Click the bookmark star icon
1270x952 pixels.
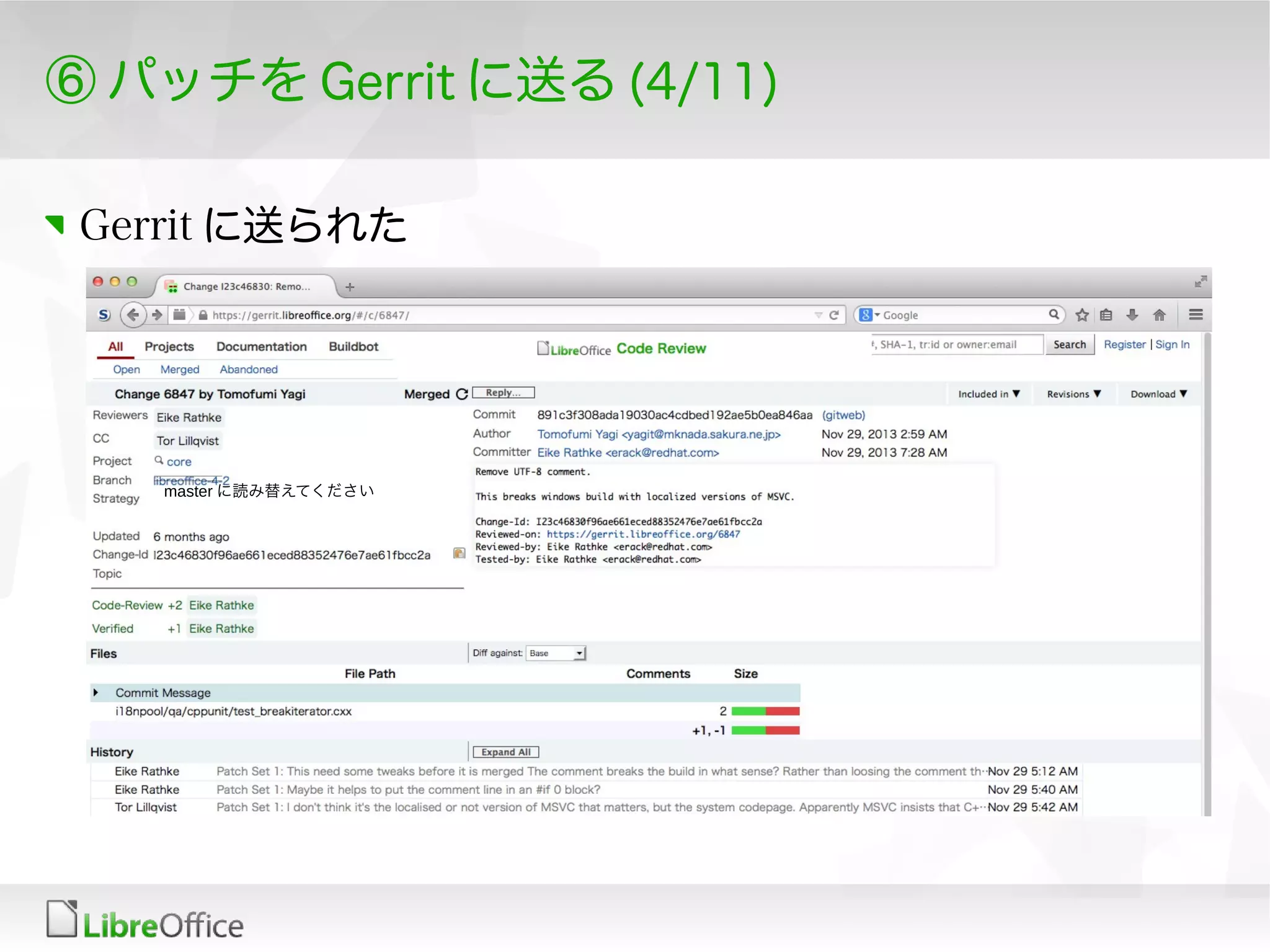[x=1082, y=315]
